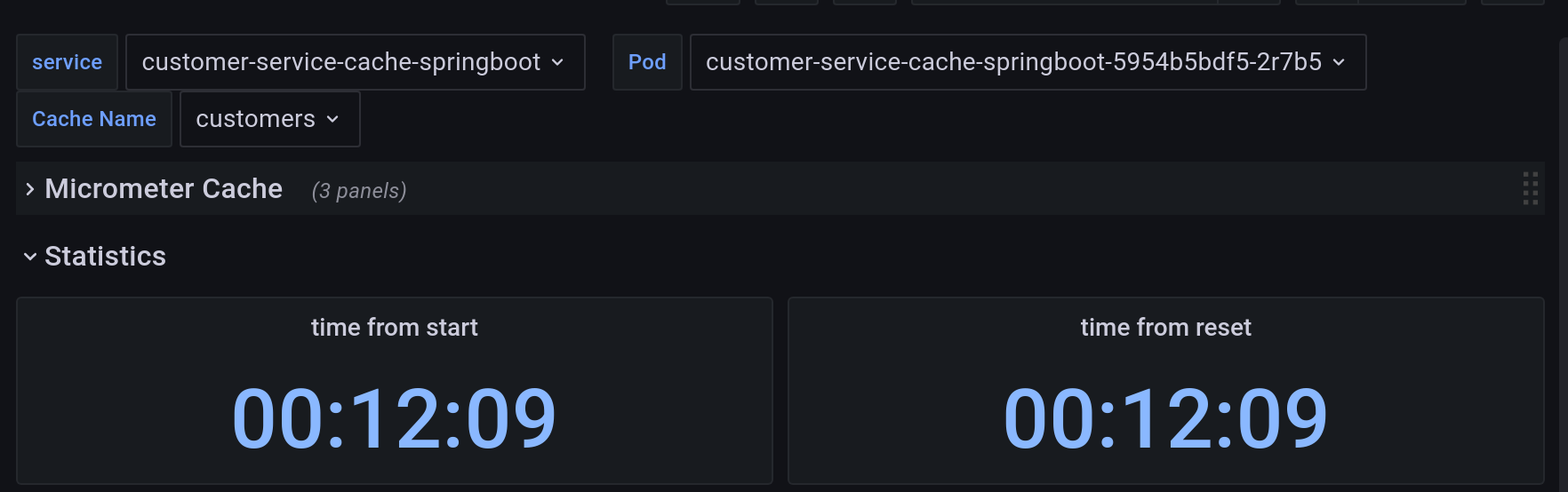The width and height of the screenshot is (1568, 492).
Task: Click the service dropdown chevron arrow
Action: pos(558,62)
